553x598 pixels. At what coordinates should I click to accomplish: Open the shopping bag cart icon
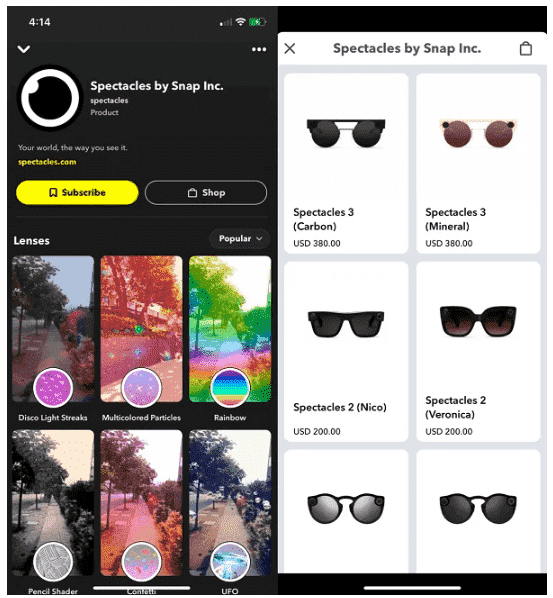(x=526, y=48)
